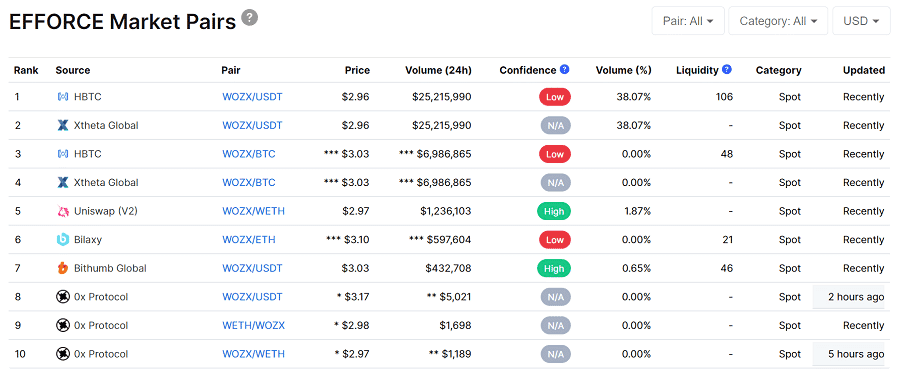Screen dimensions: 900x375
Task: Click 0x Protocol name in rank 9
Action: [x=101, y=326]
